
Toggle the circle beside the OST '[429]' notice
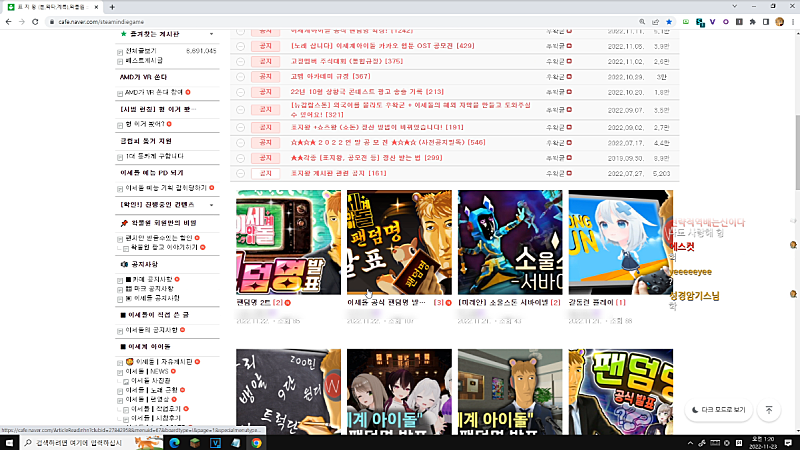tap(241, 46)
